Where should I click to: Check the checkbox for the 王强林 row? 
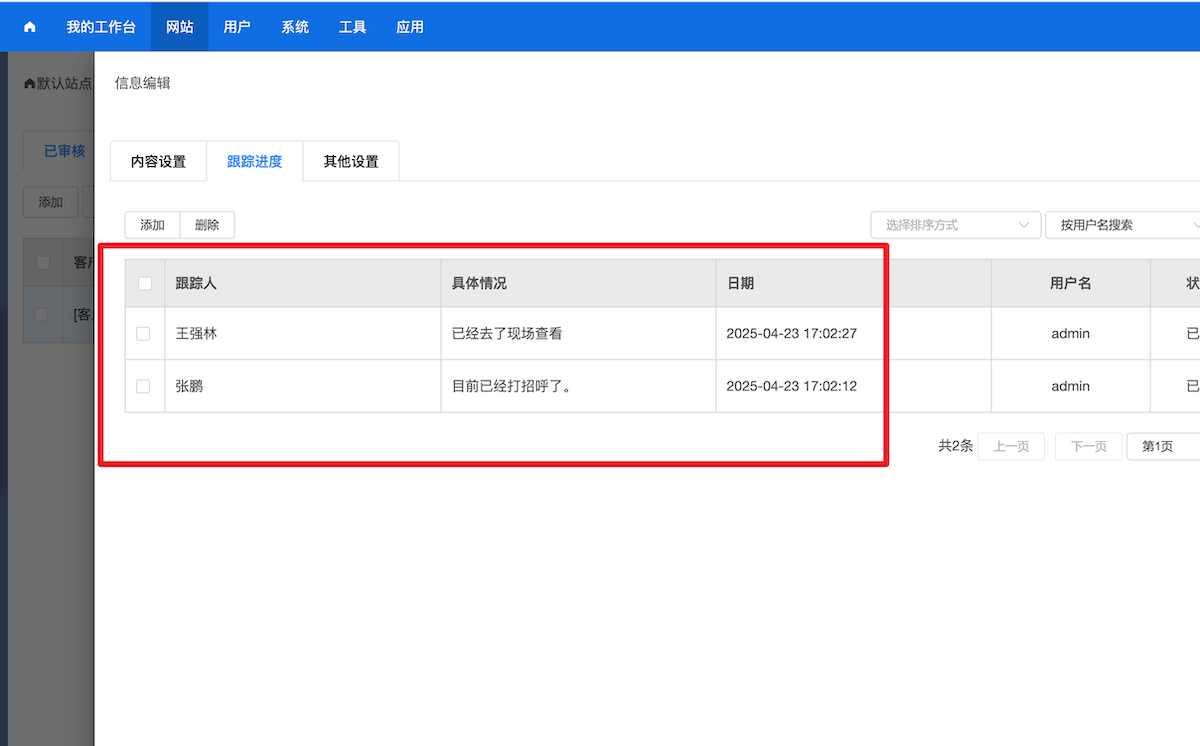[x=143, y=334]
